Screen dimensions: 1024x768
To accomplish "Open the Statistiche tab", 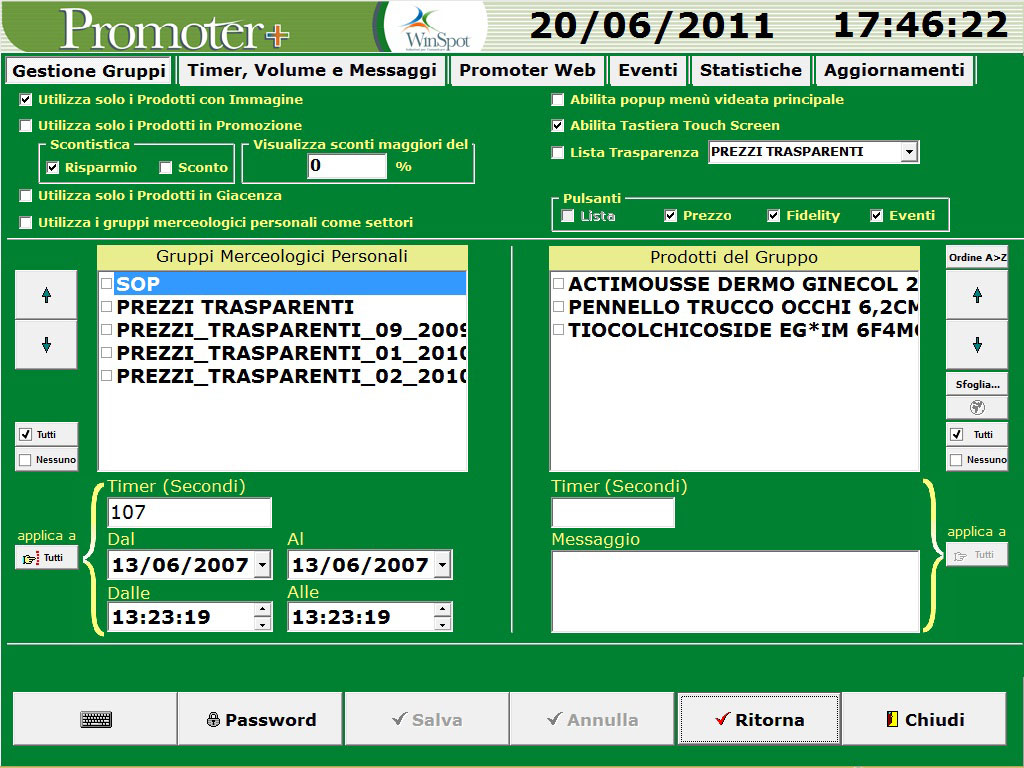I will click(750, 70).
